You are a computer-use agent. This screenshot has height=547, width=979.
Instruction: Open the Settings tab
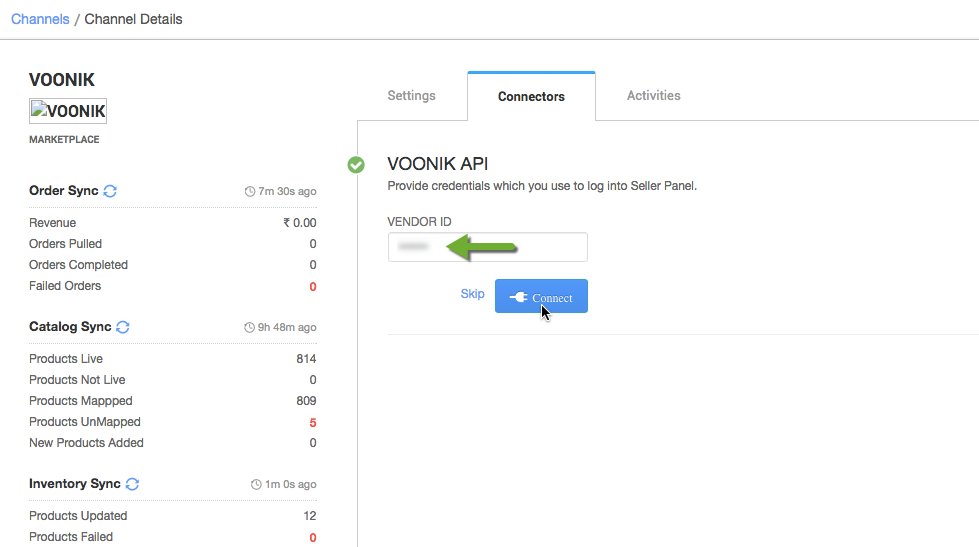coord(411,96)
